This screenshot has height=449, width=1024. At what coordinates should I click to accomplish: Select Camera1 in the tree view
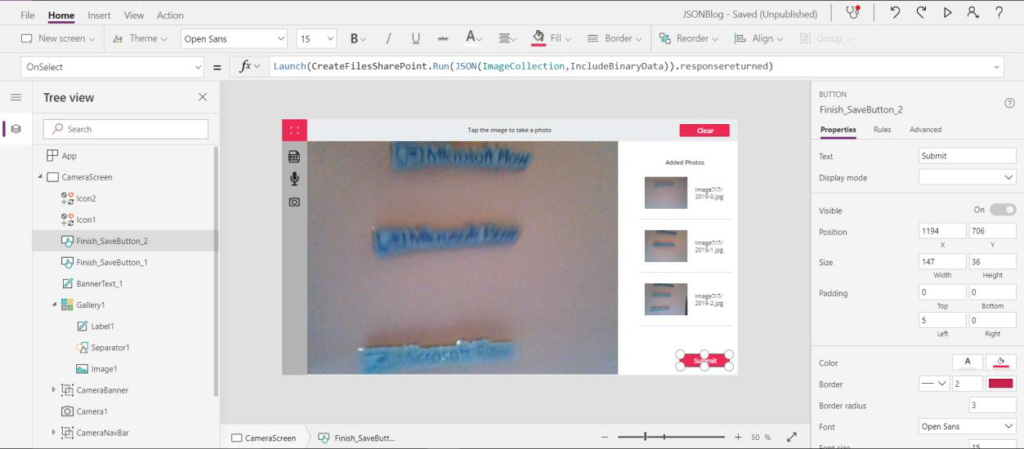click(92, 412)
